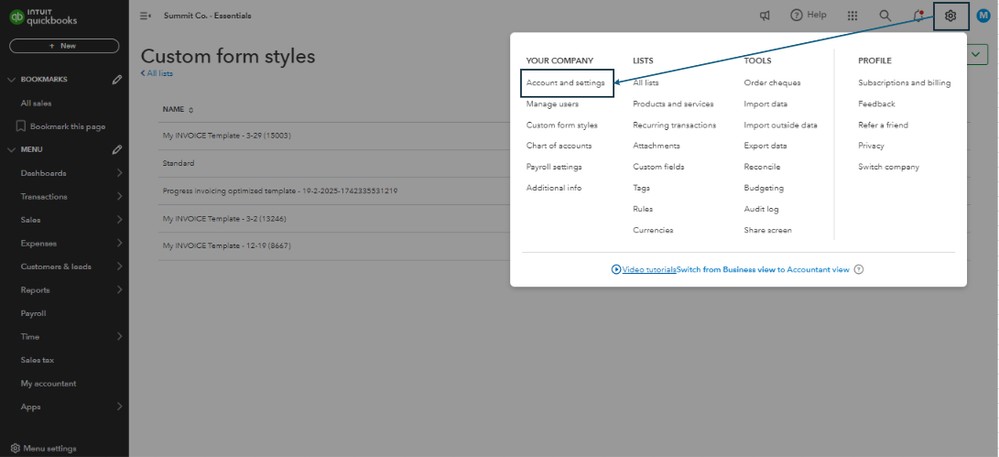Click the megaphone announcements icon
Image resolution: width=999 pixels, height=457 pixels.
[764, 16]
